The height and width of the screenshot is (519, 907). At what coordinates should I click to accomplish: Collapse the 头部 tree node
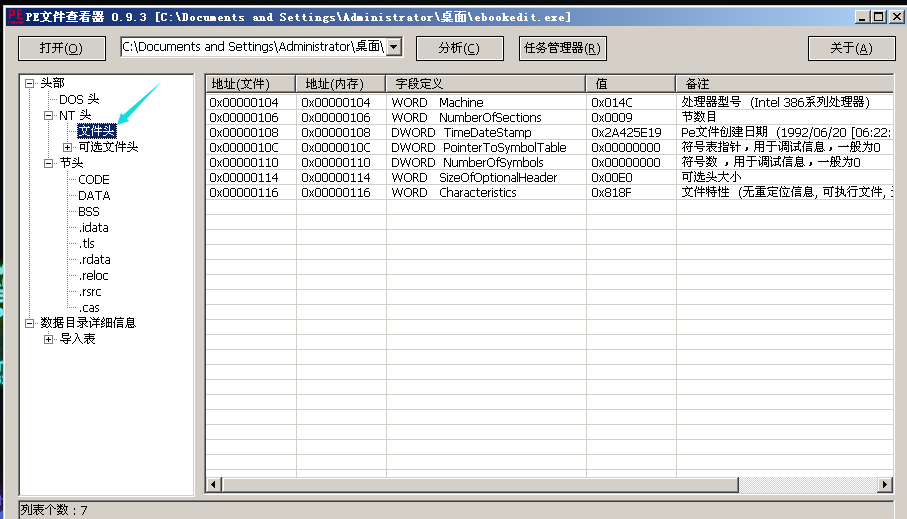point(30,84)
